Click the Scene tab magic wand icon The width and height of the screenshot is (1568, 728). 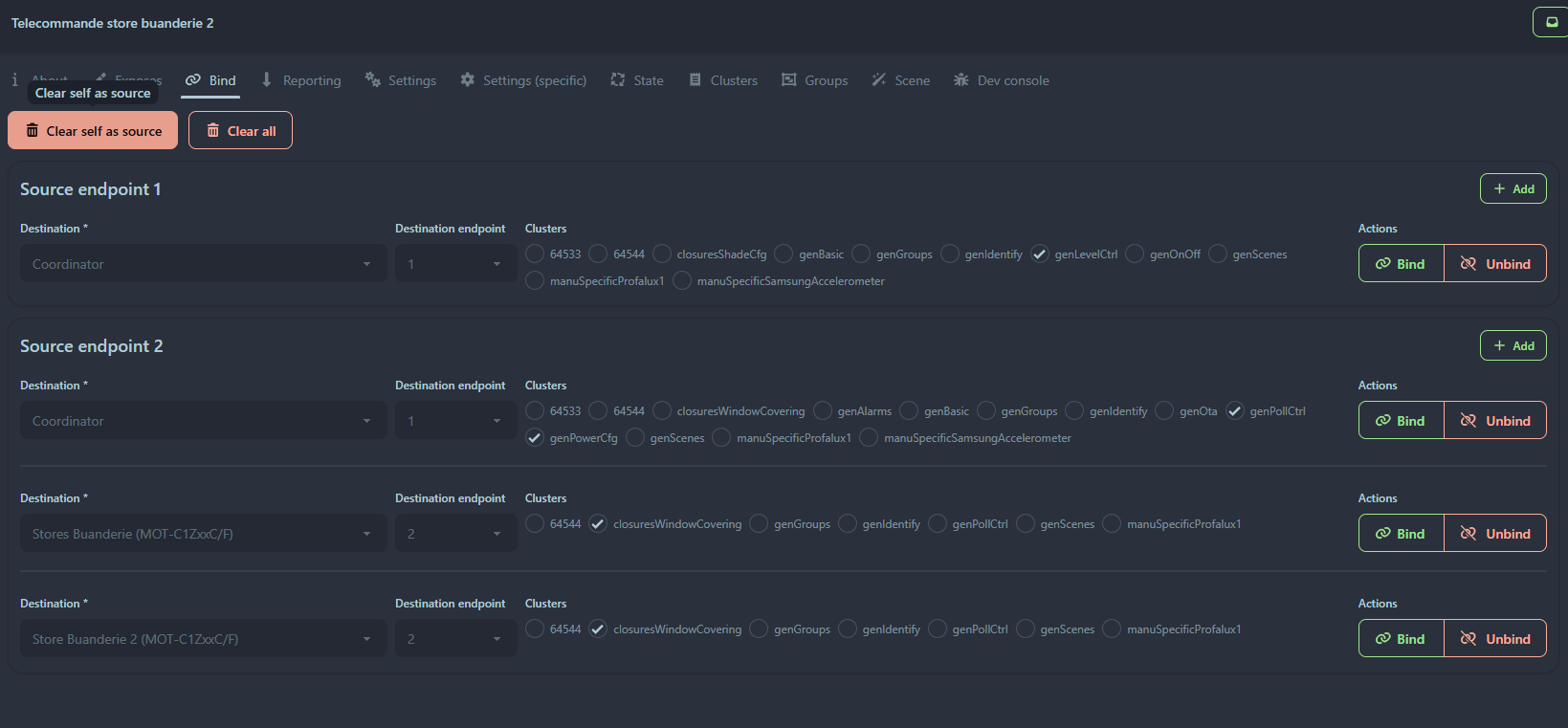pos(878,80)
